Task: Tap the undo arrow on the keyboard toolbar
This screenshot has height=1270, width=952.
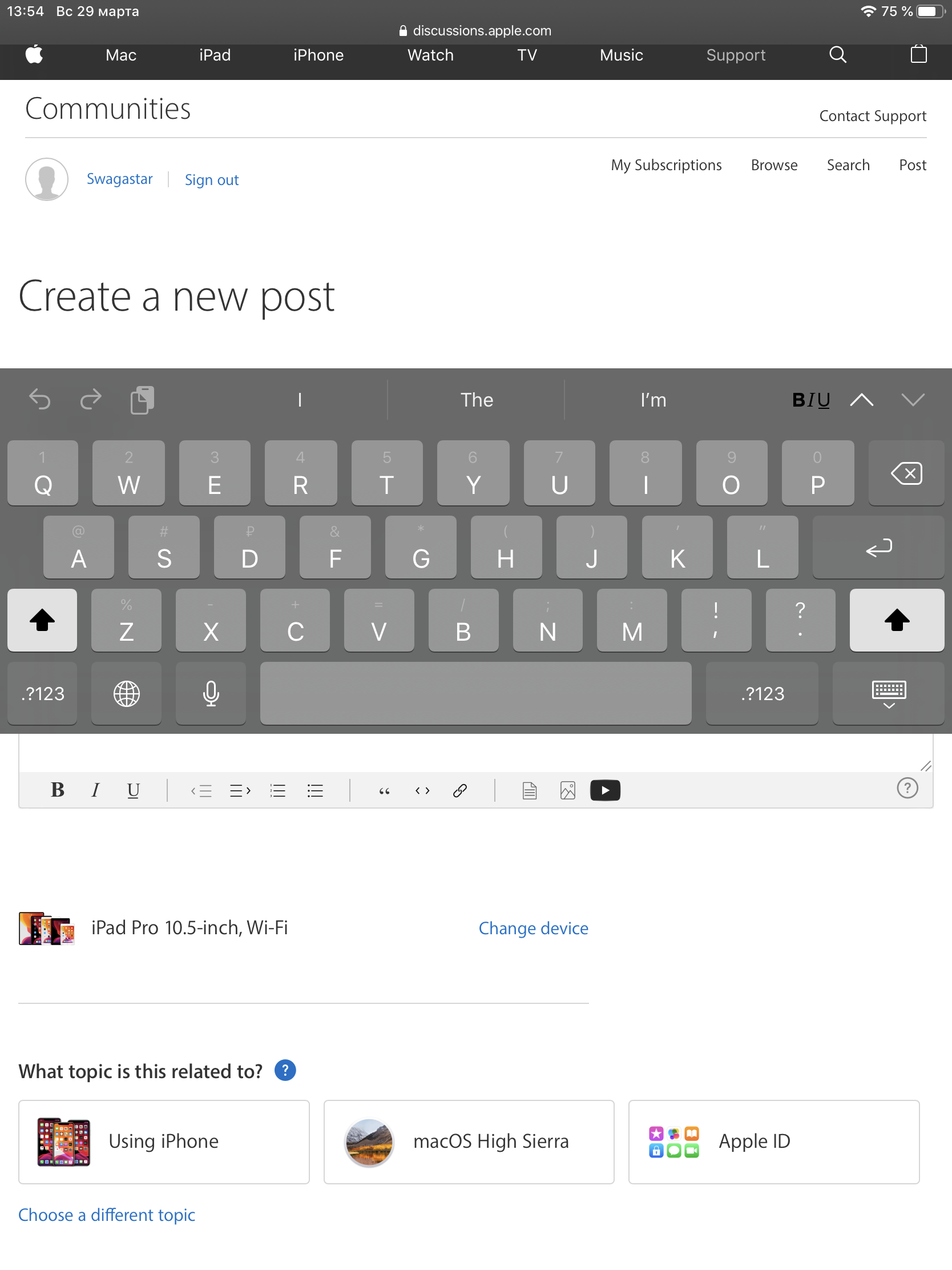Action: pyautogui.click(x=40, y=400)
